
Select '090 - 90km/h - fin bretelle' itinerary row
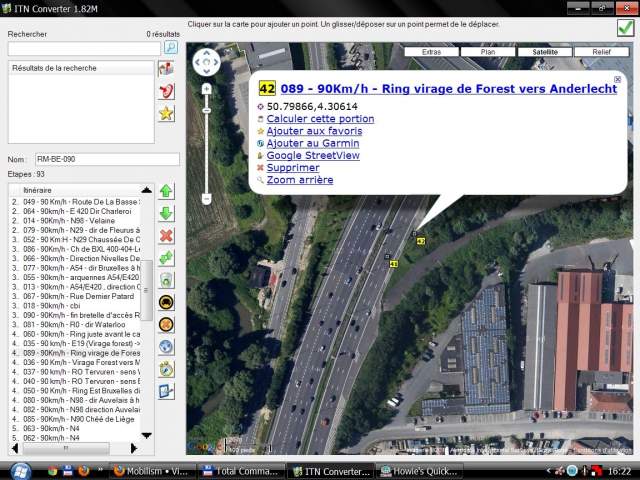80,315
